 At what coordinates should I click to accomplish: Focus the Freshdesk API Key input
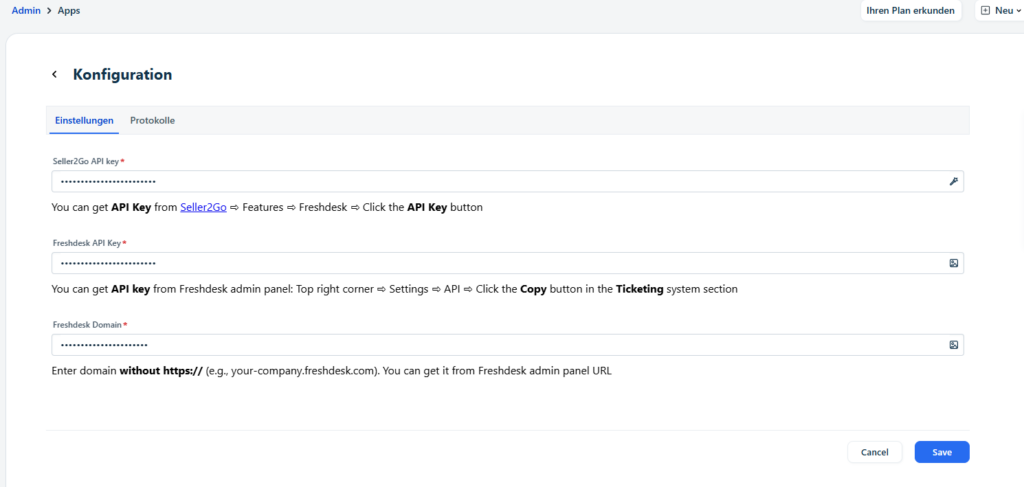click(507, 263)
